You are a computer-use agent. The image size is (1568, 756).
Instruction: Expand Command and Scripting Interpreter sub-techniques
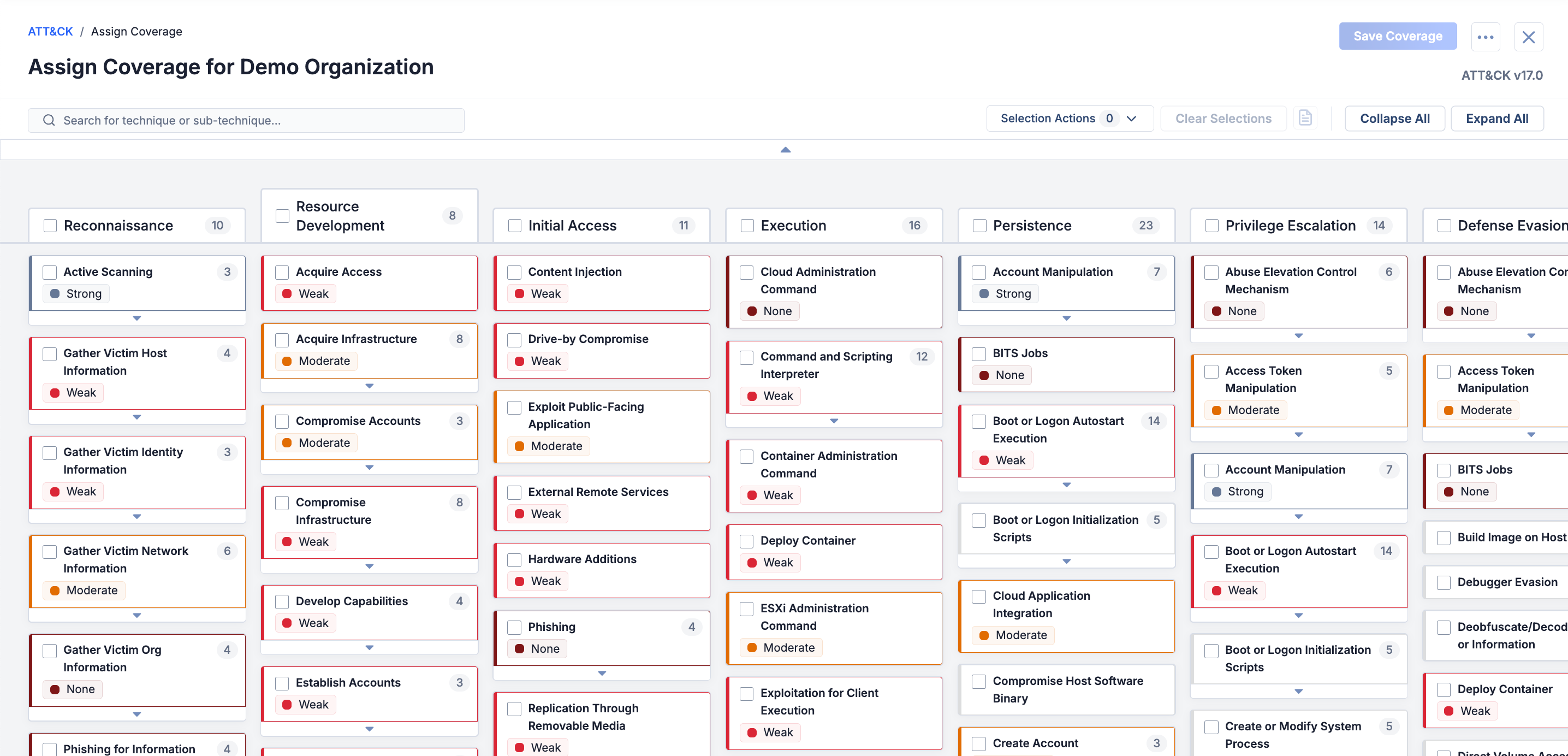[834, 421]
